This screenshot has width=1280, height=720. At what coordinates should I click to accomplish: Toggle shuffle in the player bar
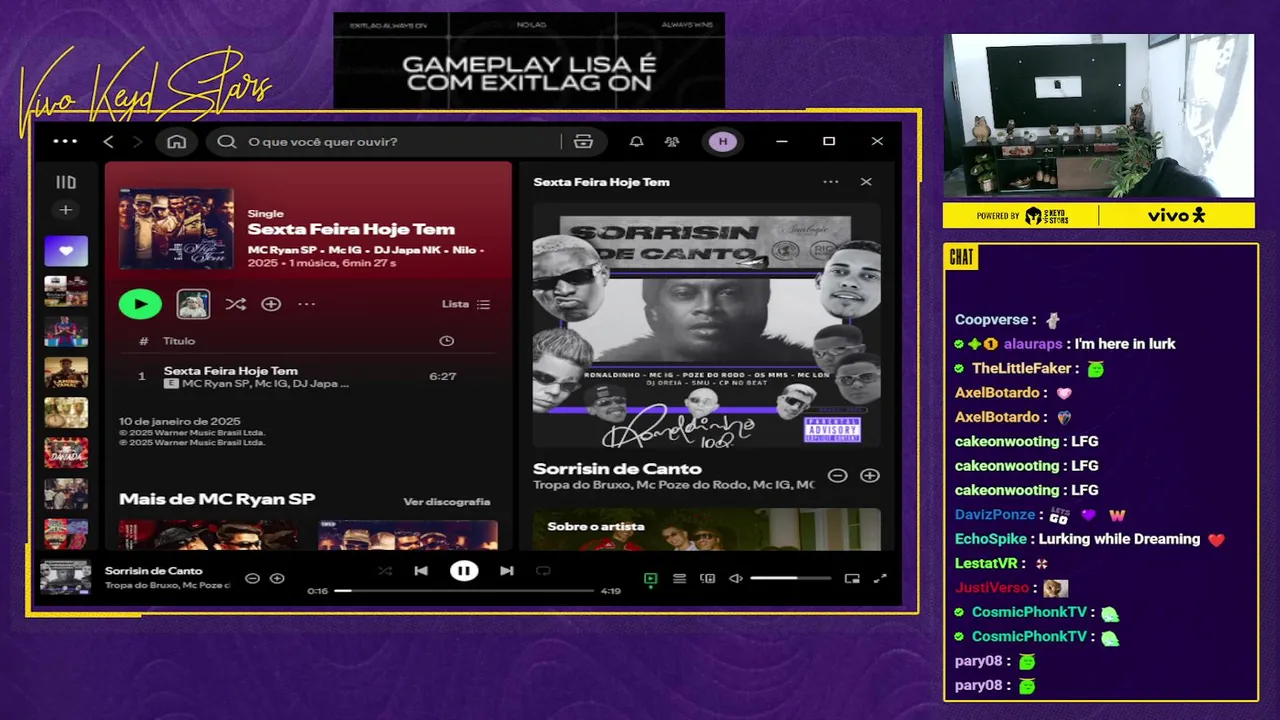point(385,571)
